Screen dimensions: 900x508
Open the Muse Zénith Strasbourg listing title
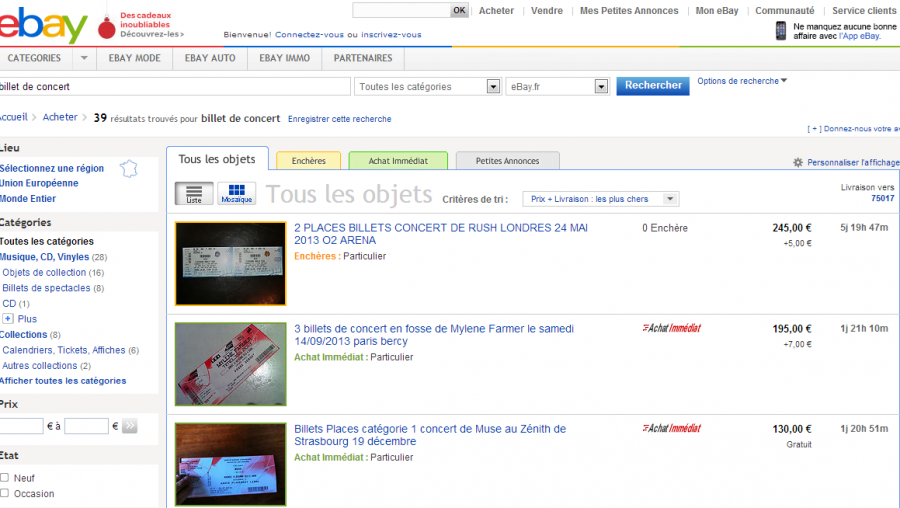(430, 435)
